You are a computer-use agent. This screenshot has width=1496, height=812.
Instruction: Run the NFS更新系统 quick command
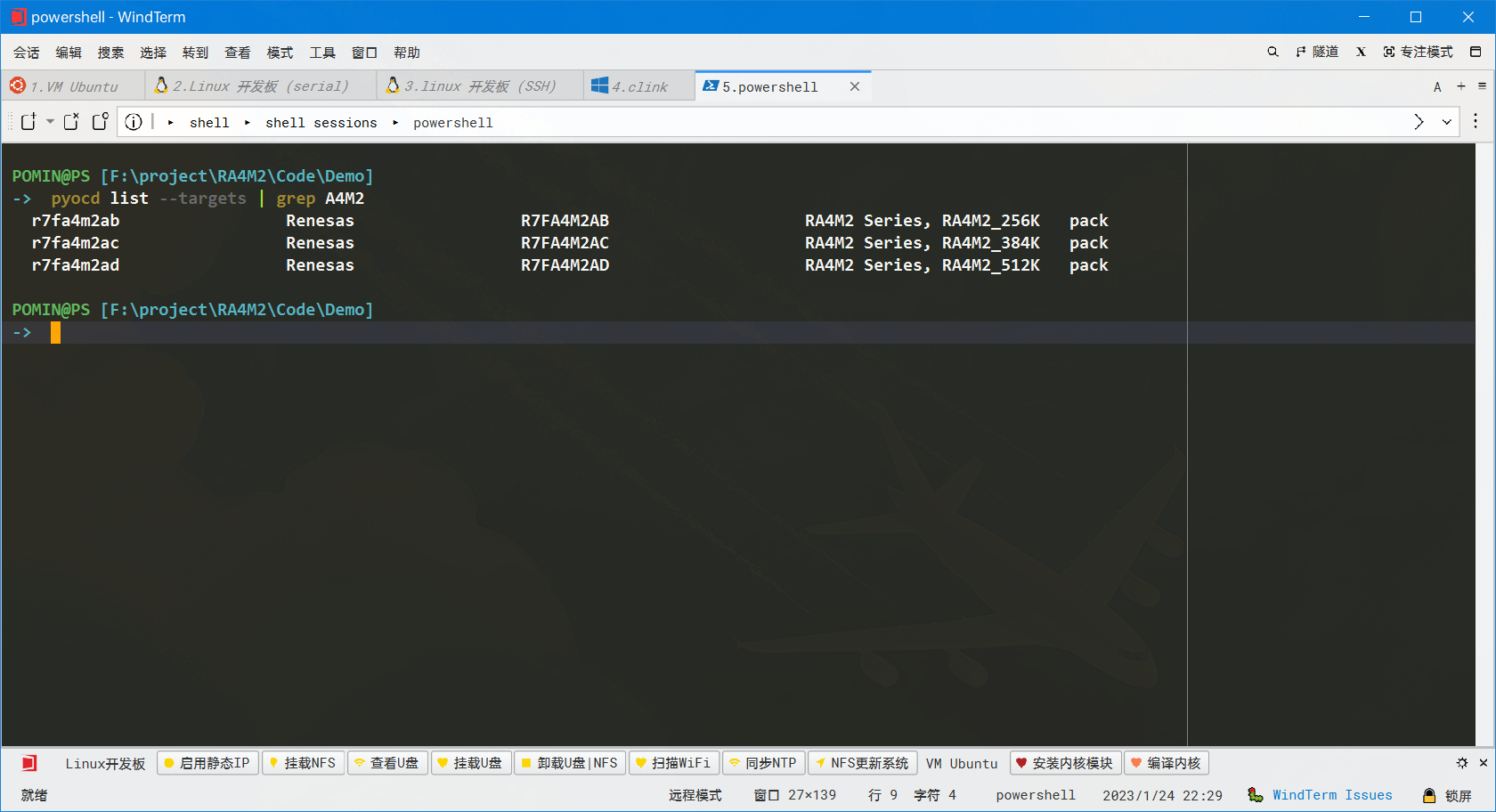pos(863,763)
